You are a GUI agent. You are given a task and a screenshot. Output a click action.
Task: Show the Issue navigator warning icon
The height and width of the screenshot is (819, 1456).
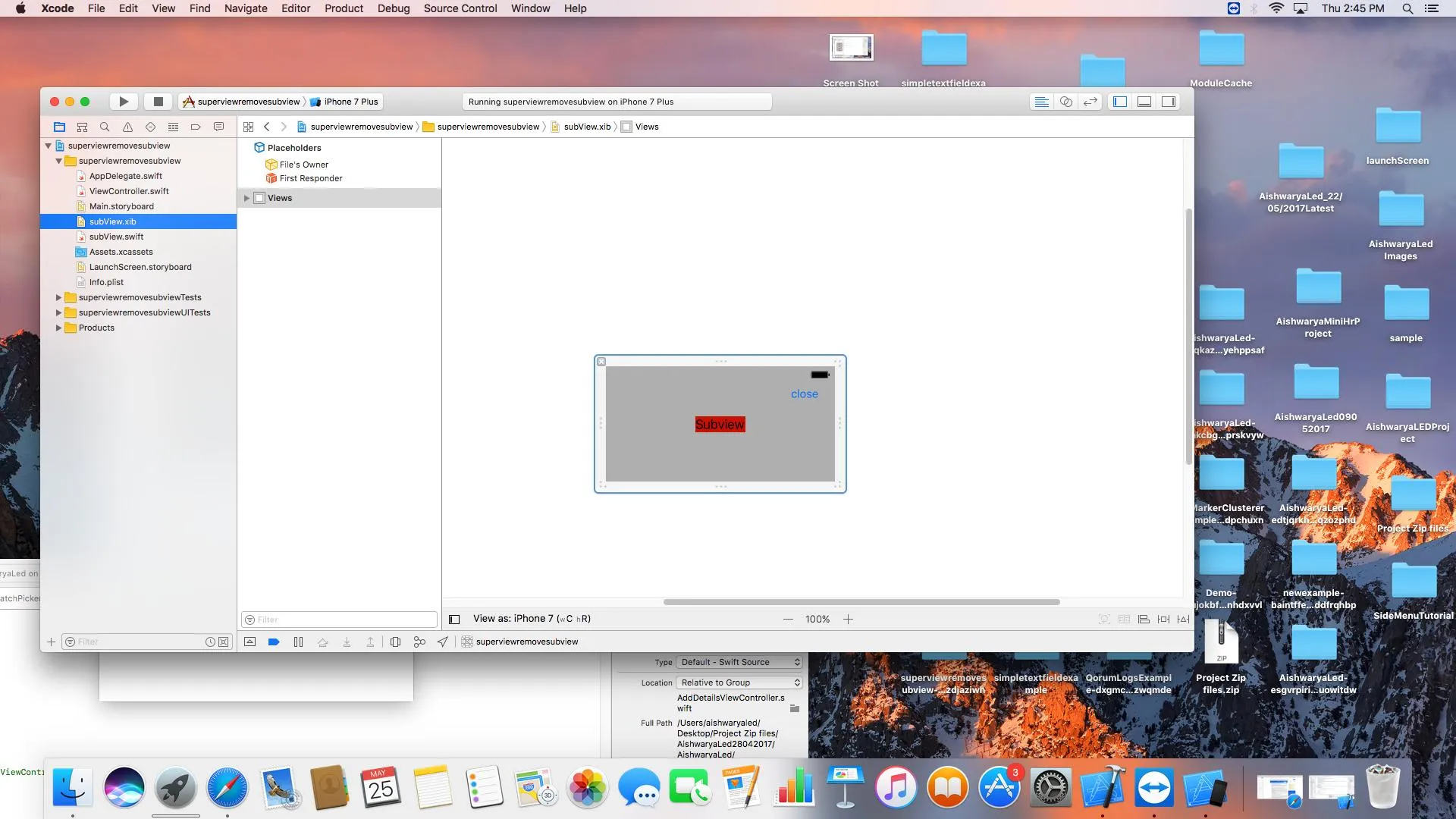click(127, 127)
